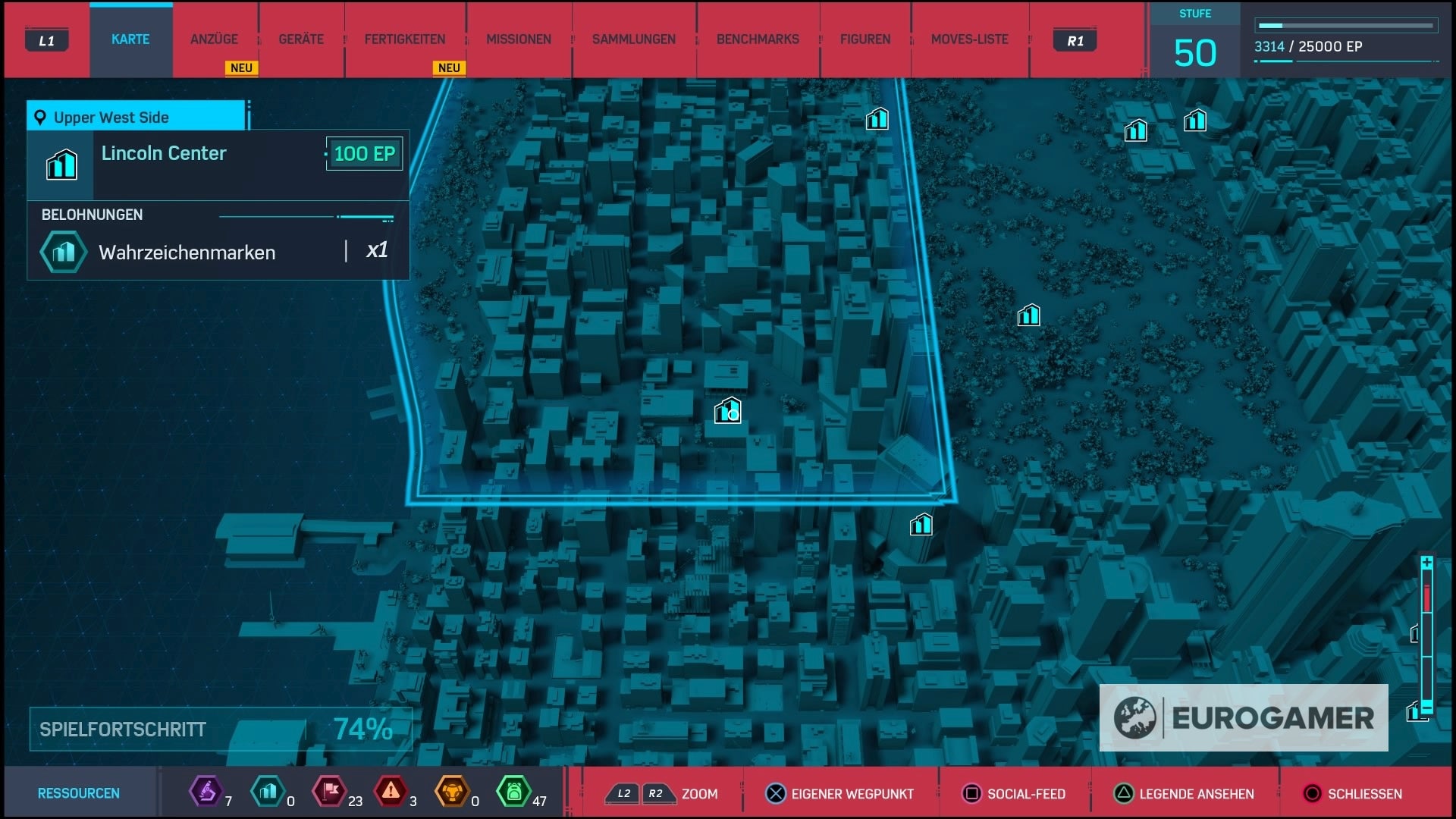Select the landmark marker in the middle of the park
Screen dimensions: 1456x819
1029,315
